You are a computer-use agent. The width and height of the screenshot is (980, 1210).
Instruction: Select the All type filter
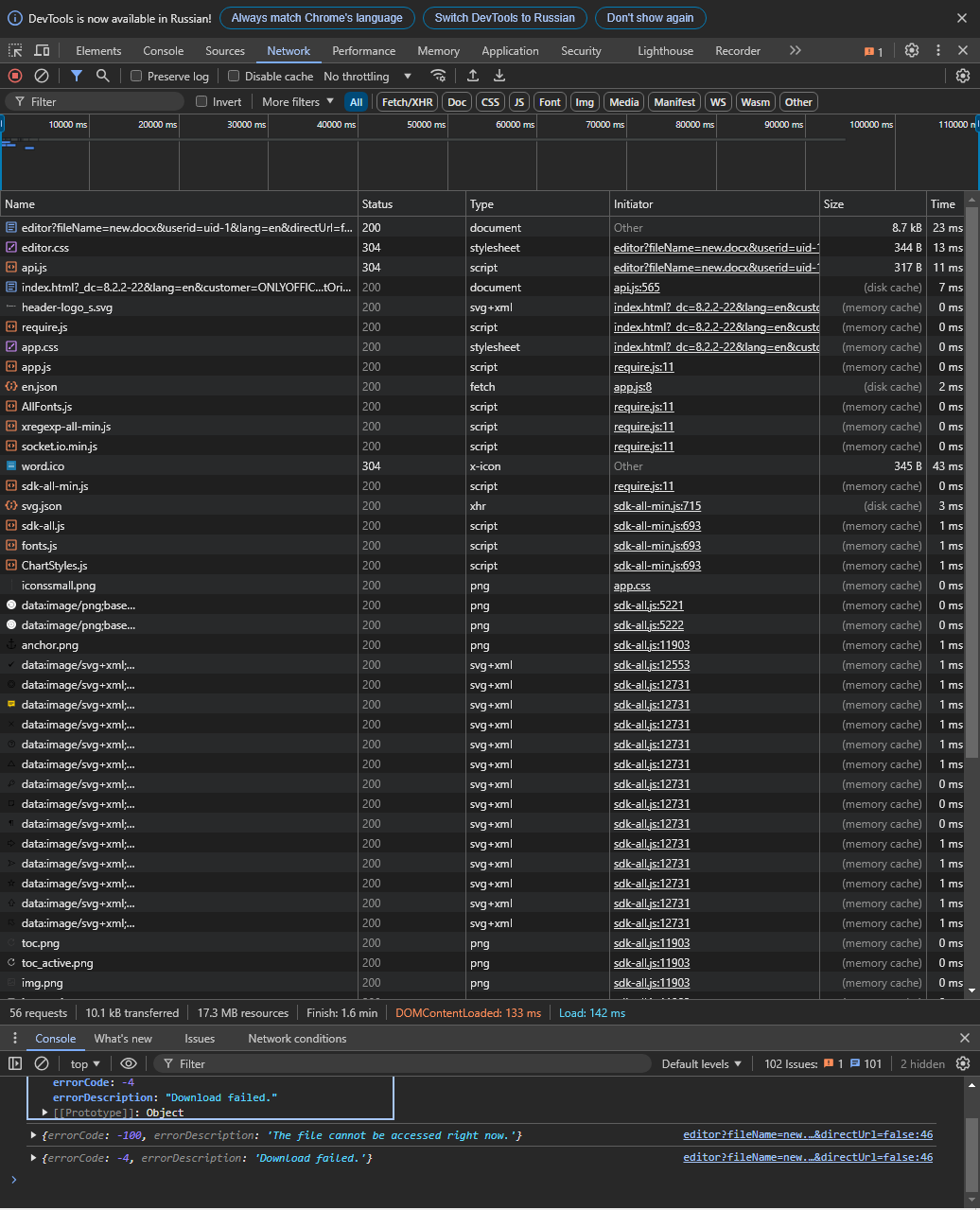pos(356,102)
